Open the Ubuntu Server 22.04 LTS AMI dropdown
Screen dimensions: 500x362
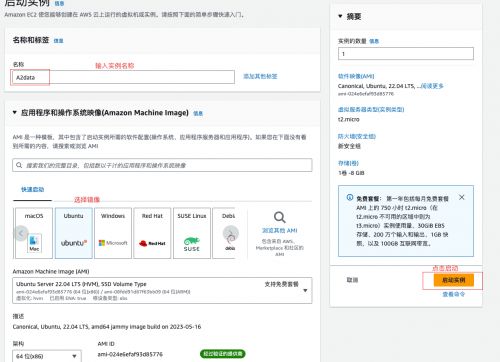coord(162,290)
